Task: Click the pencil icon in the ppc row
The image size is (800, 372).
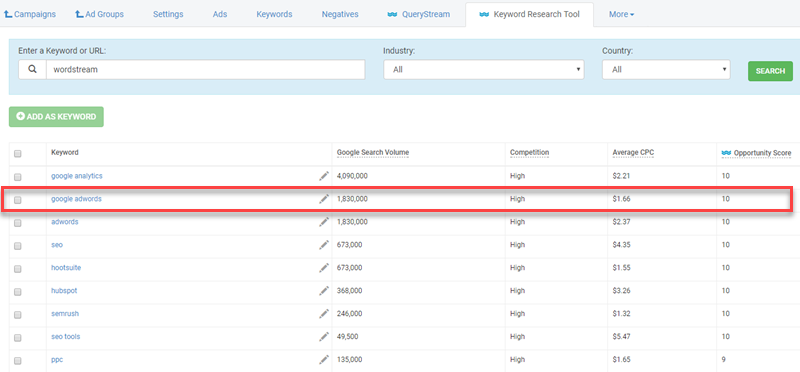Action: tap(324, 360)
